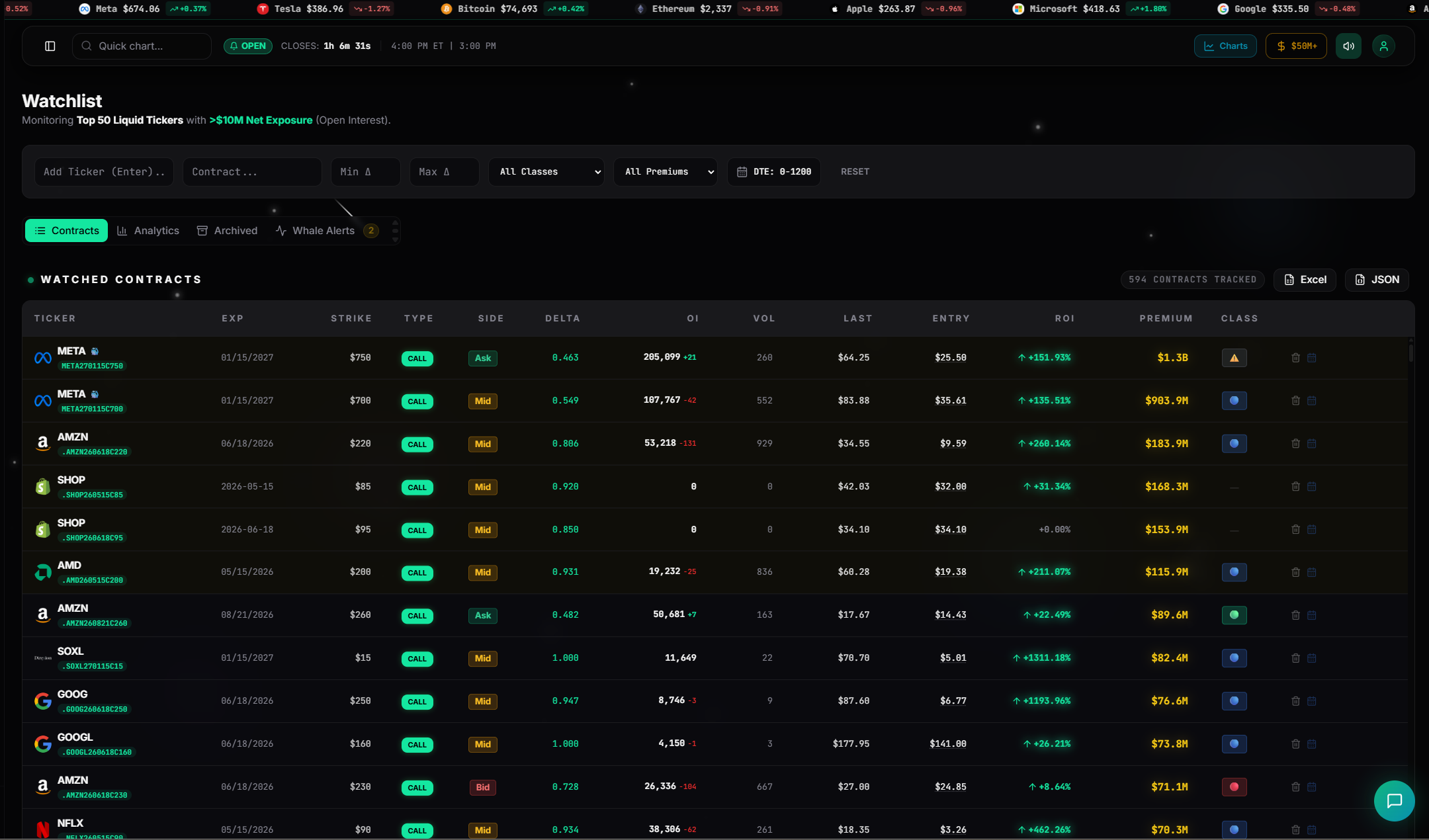Focus the Min delta field
Screen dimensions: 1429x840
[366, 172]
